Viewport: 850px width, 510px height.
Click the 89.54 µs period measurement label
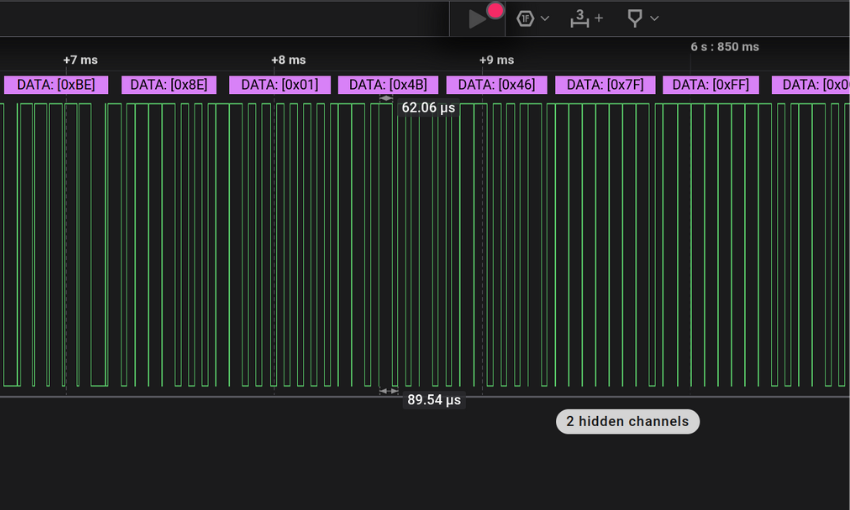tap(434, 399)
